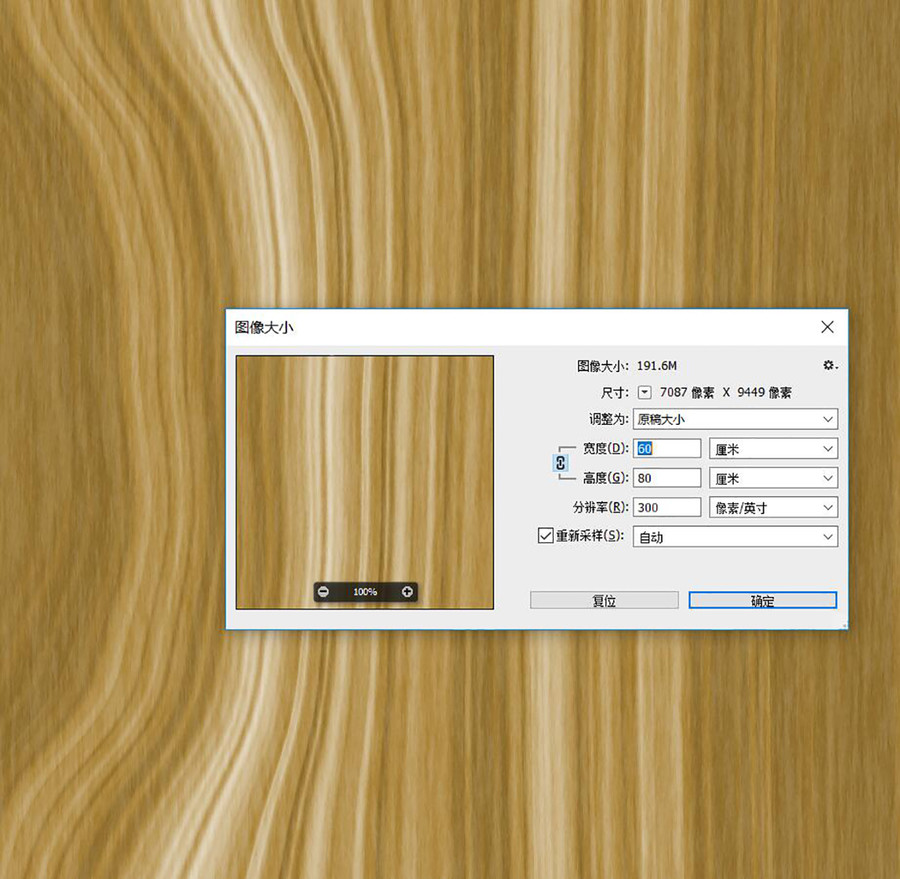Viewport: 900px width, 879px height.
Task: Open the 高度 unit 厘米 dropdown
Action: pos(773,478)
